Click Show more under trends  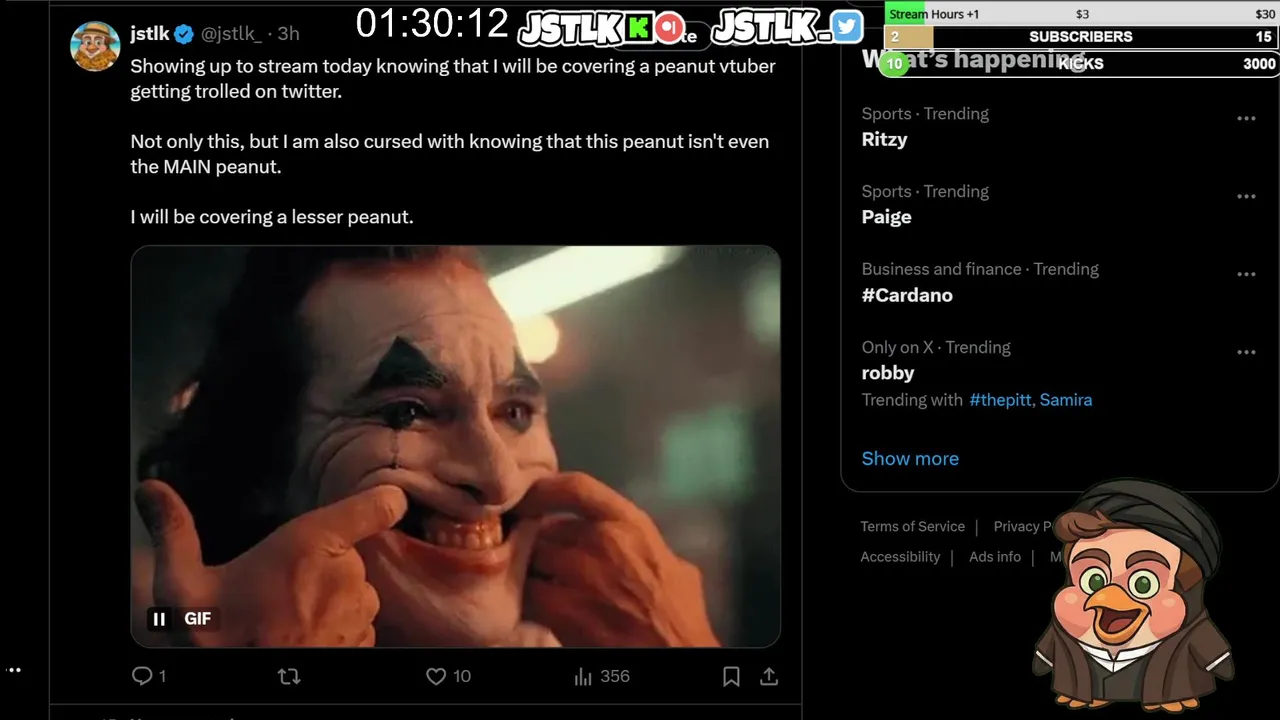(x=910, y=458)
